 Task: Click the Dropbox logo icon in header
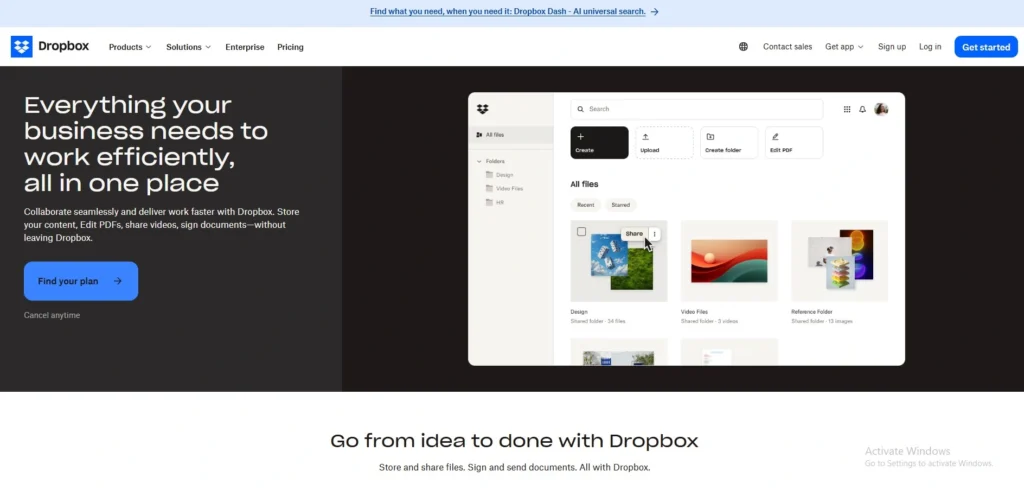pos(22,46)
